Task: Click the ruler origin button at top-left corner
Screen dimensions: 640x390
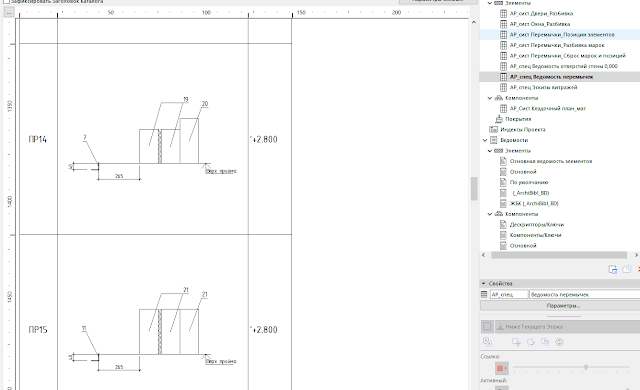Action: click(9, 13)
